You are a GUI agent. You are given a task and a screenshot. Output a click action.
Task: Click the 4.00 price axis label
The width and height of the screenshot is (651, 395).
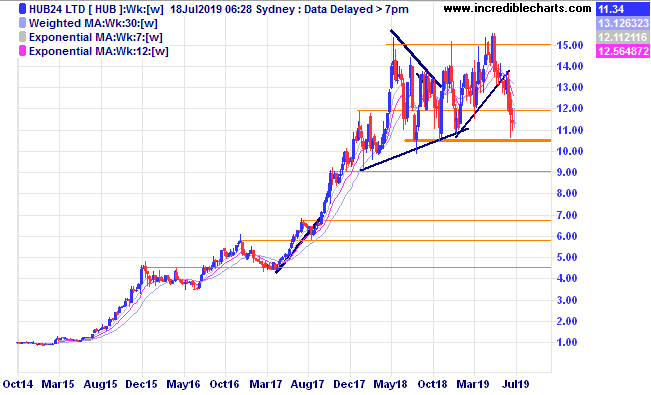[566, 279]
